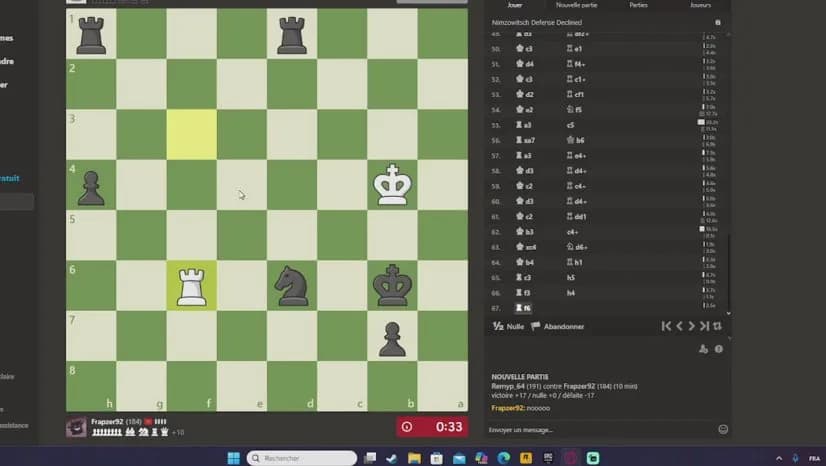The width and height of the screenshot is (826, 466).
Task: Click the white rook on f6
Action: [x=191, y=286]
